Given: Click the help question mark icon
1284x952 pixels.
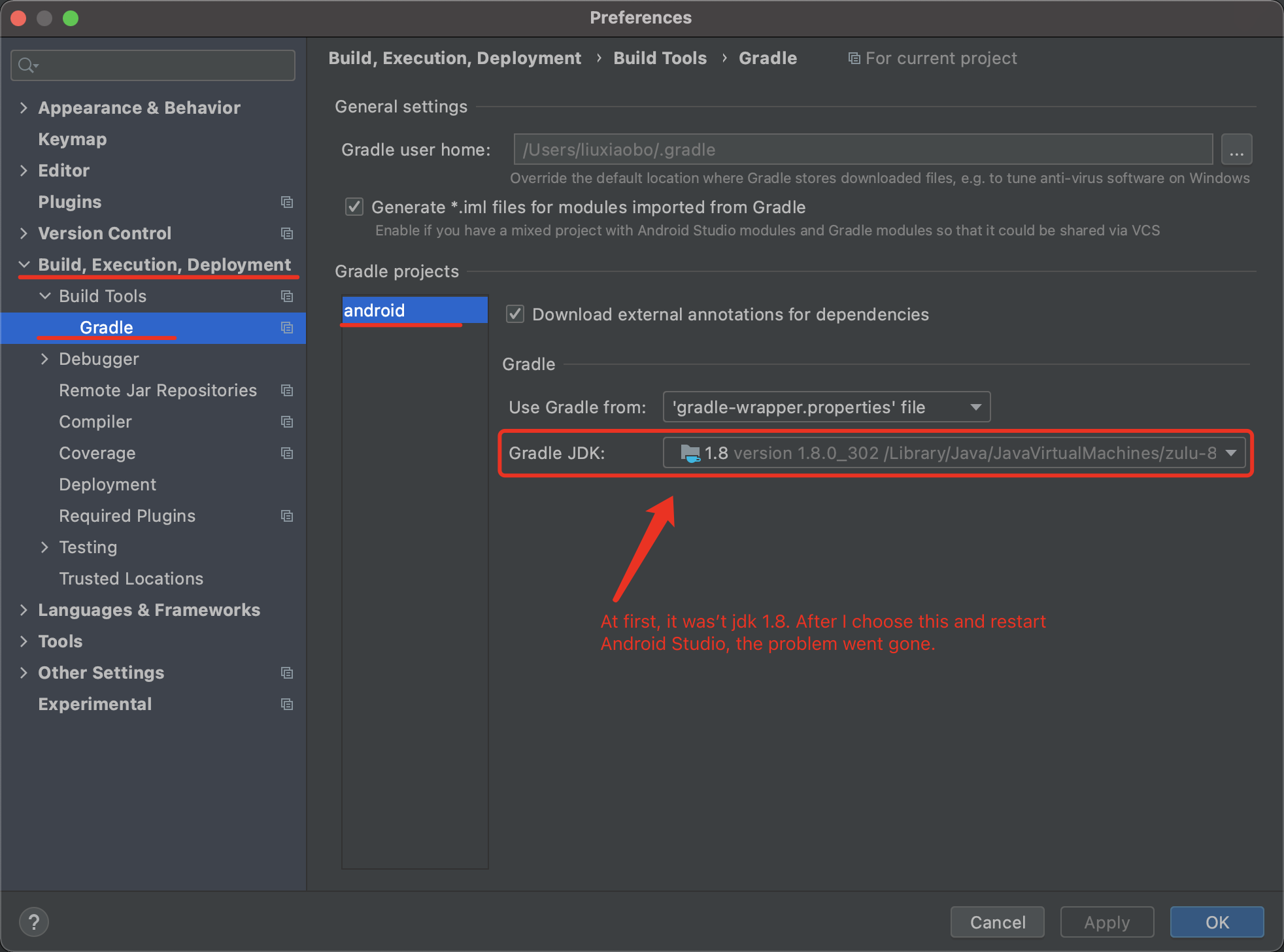Looking at the screenshot, I should click(x=34, y=922).
